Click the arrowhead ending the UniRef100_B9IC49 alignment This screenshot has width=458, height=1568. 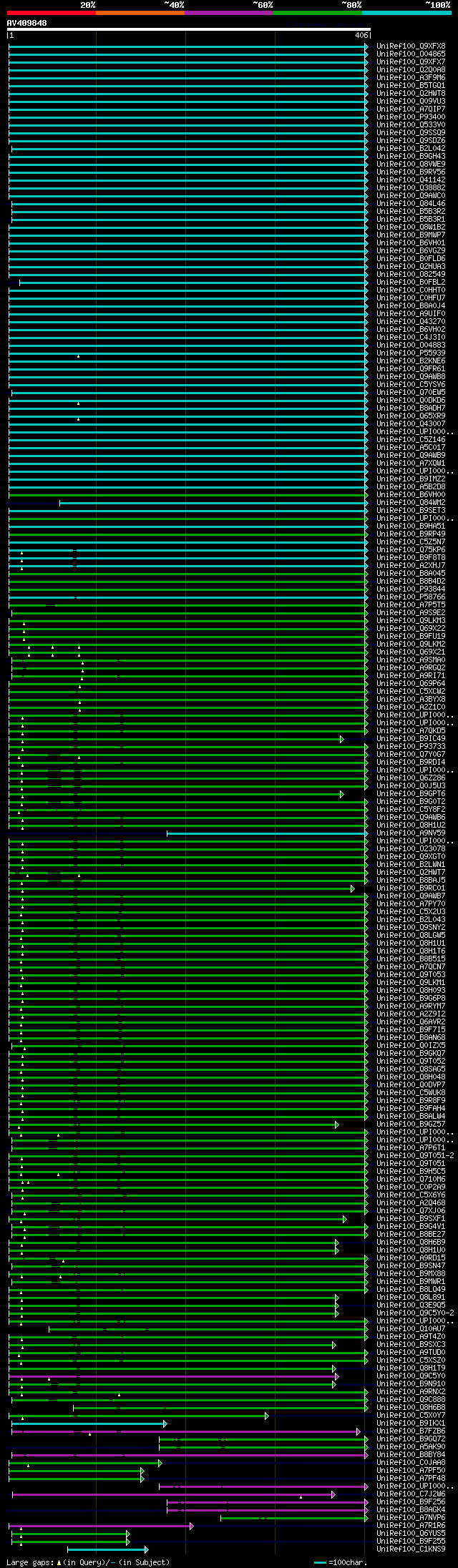coord(342,738)
